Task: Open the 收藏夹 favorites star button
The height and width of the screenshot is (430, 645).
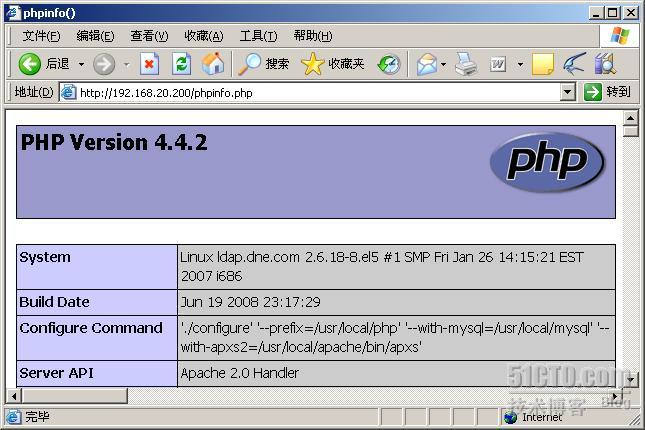Action: 333,64
